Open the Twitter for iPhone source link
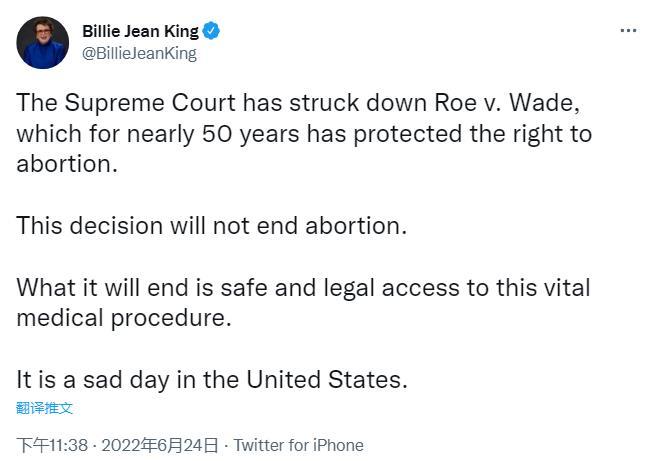 click(x=298, y=445)
